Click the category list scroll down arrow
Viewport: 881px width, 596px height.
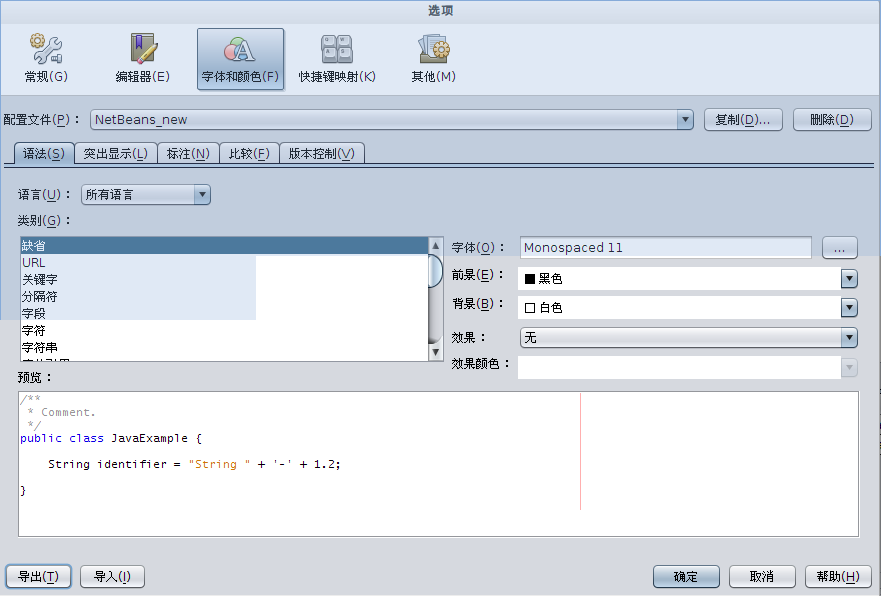click(x=435, y=352)
